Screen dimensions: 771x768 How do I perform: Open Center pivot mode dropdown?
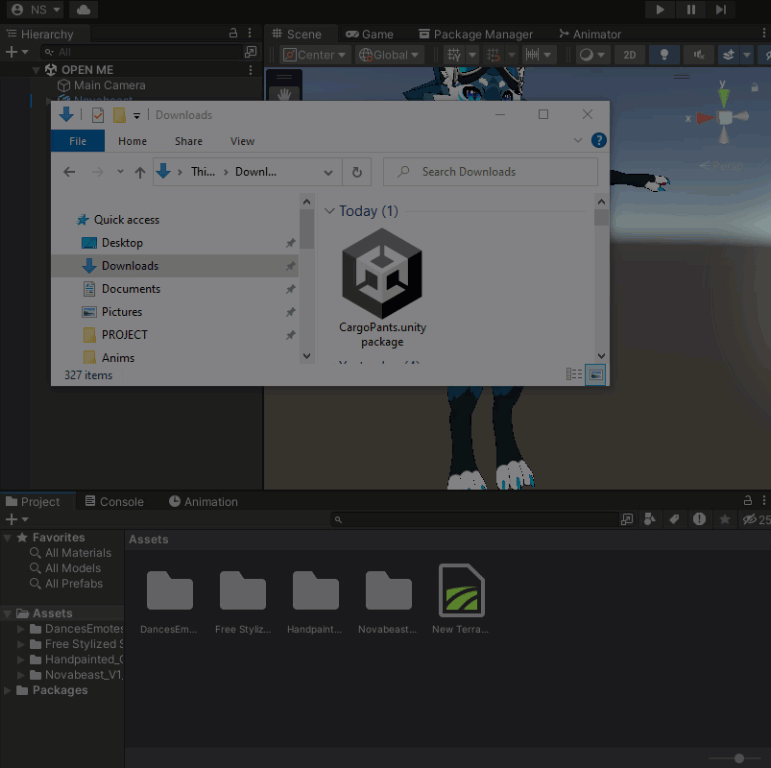click(314, 55)
